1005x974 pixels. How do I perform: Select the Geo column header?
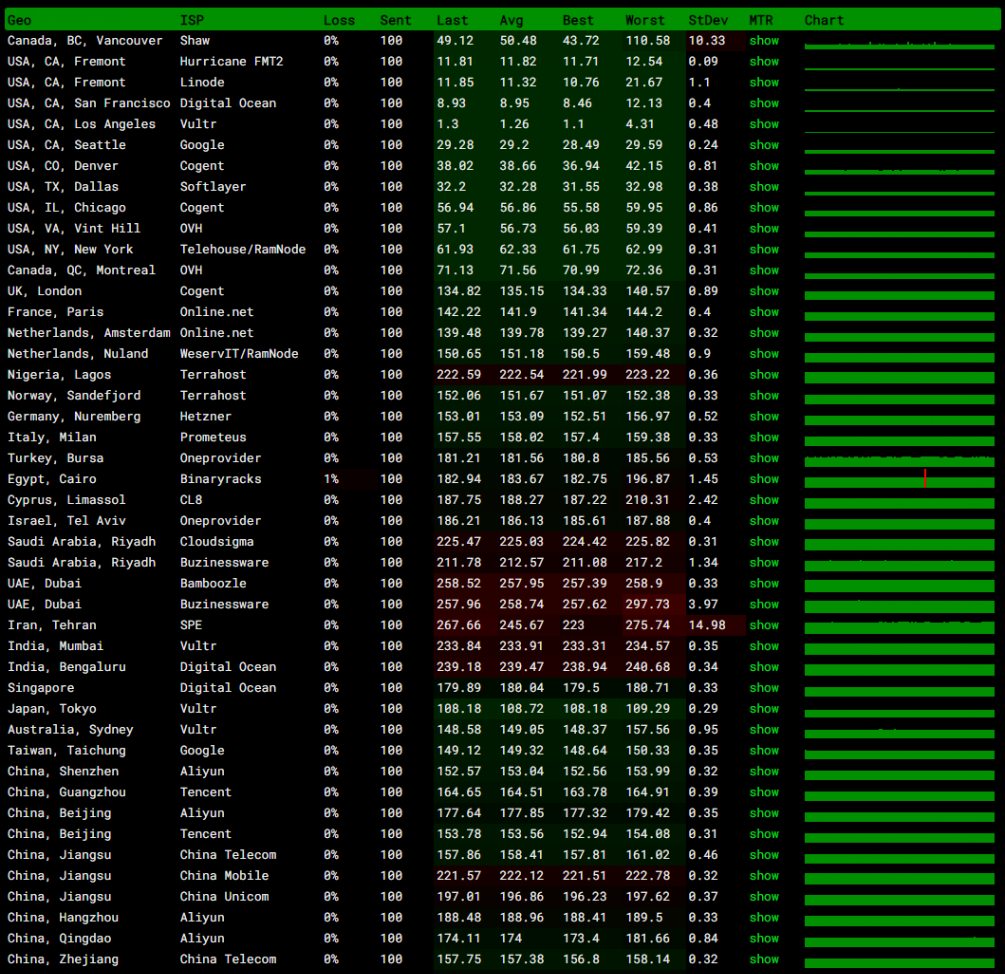pos(19,20)
